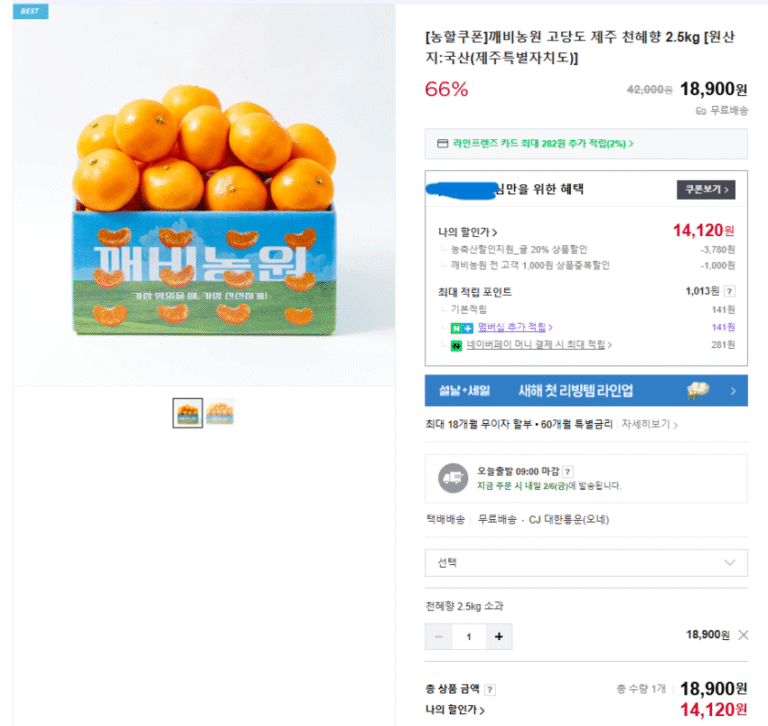Image resolution: width=768 pixels, height=726 pixels.
Task: Click the delivery truck icon
Action: (453, 478)
